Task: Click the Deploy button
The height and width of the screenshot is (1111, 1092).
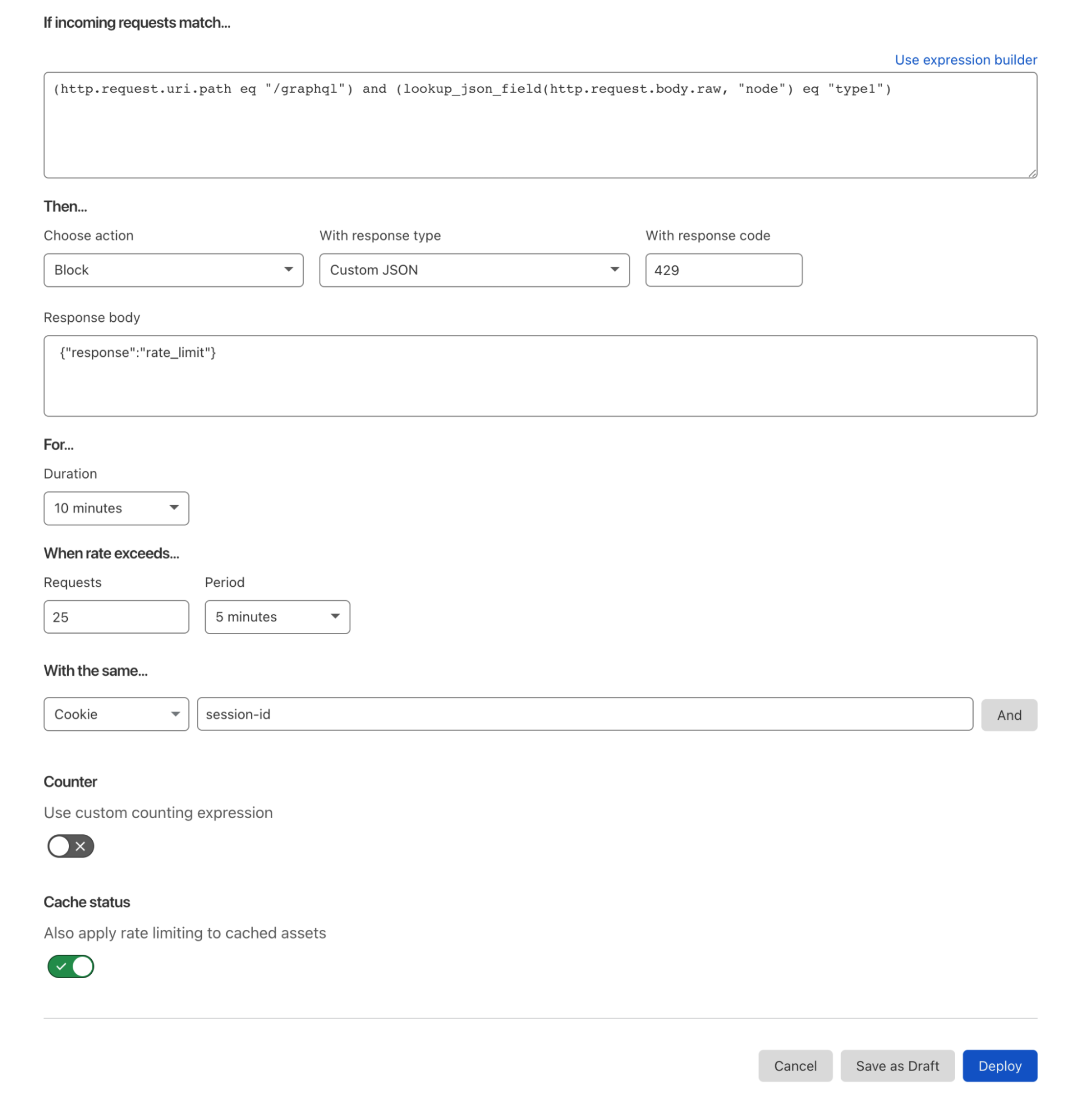Action: [1000, 1066]
